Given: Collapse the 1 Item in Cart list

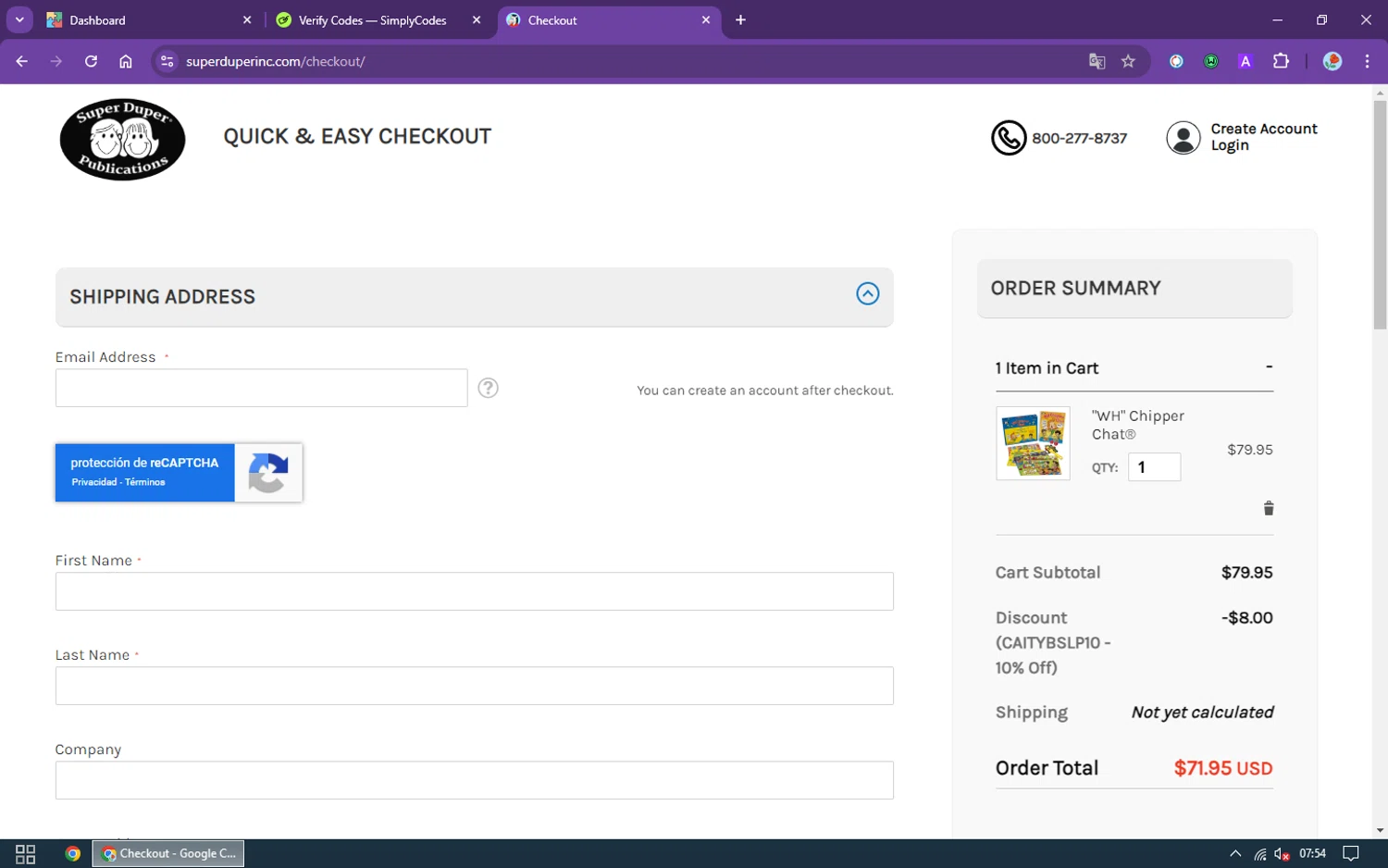Looking at the screenshot, I should (x=1269, y=366).
